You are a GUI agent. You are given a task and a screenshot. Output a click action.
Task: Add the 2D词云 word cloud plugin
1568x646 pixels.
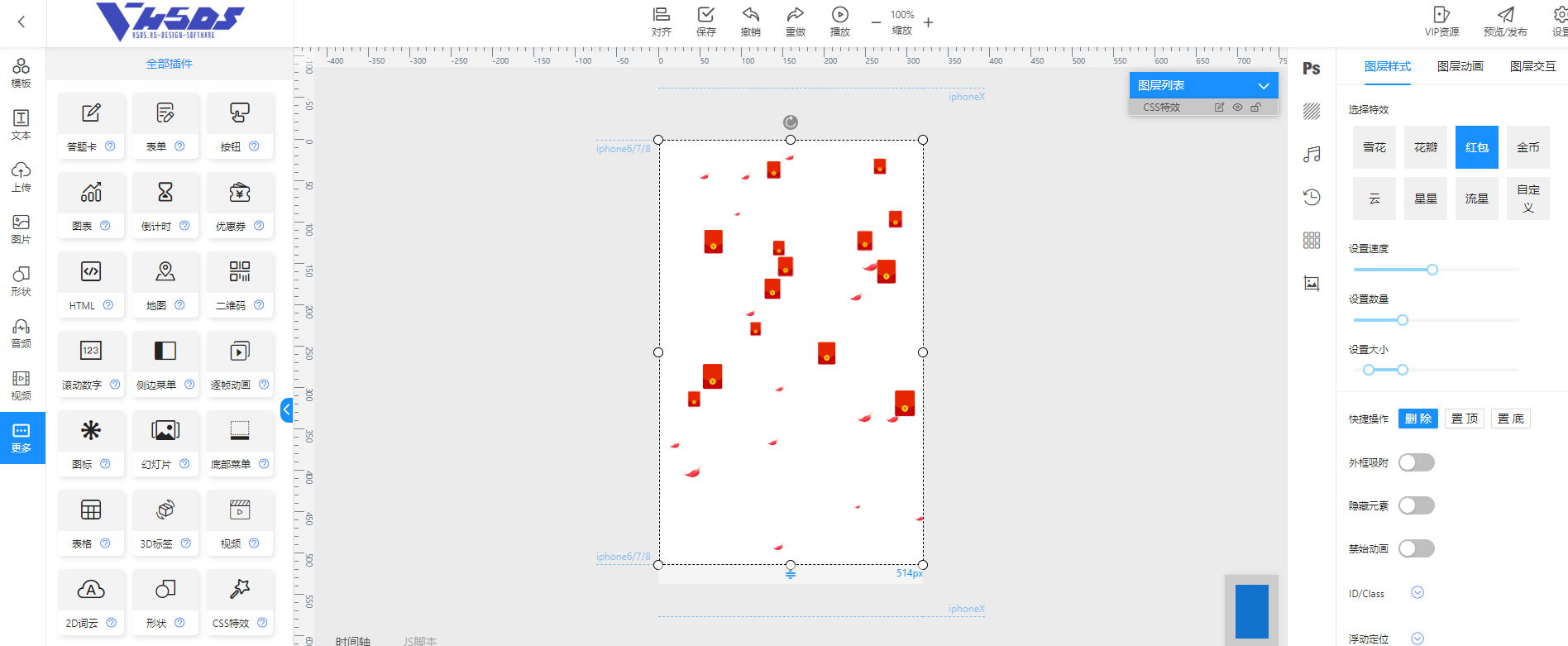point(91,602)
